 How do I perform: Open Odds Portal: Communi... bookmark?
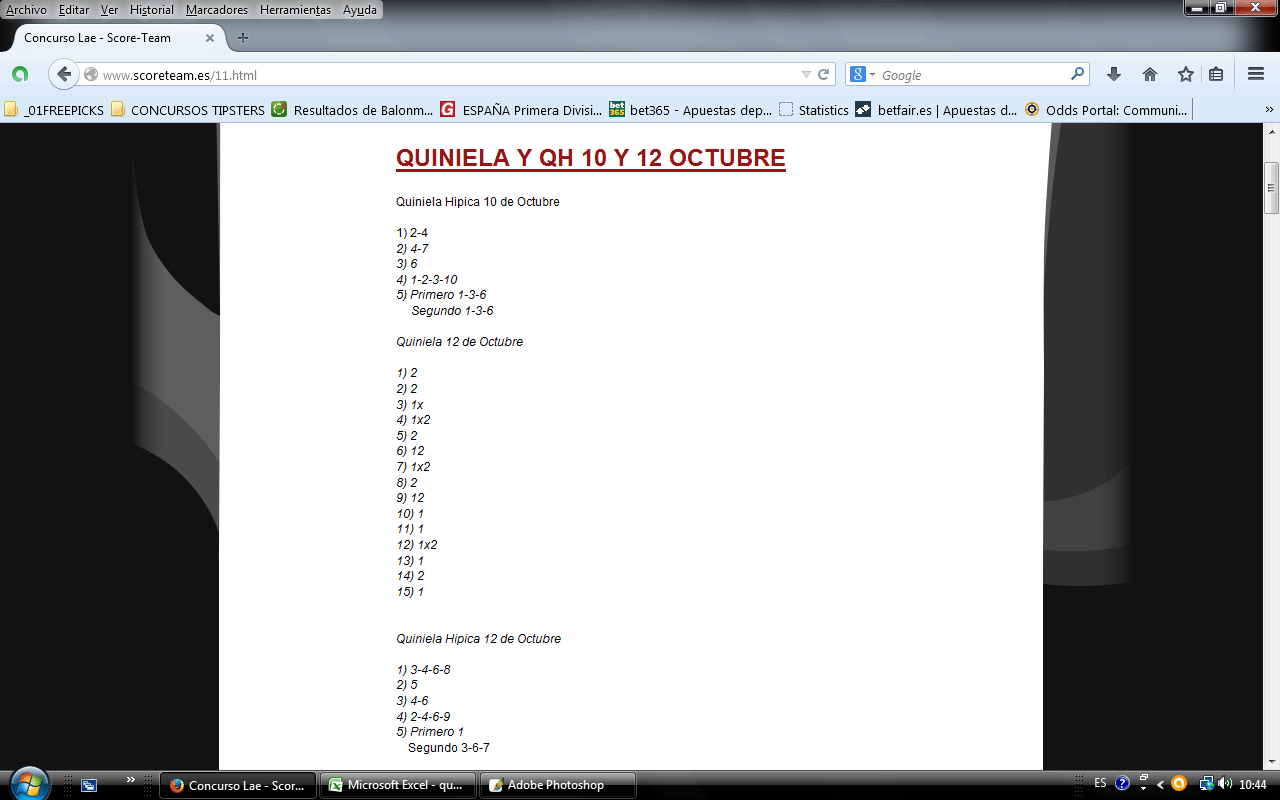pyautogui.click(x=1105, y=110)
